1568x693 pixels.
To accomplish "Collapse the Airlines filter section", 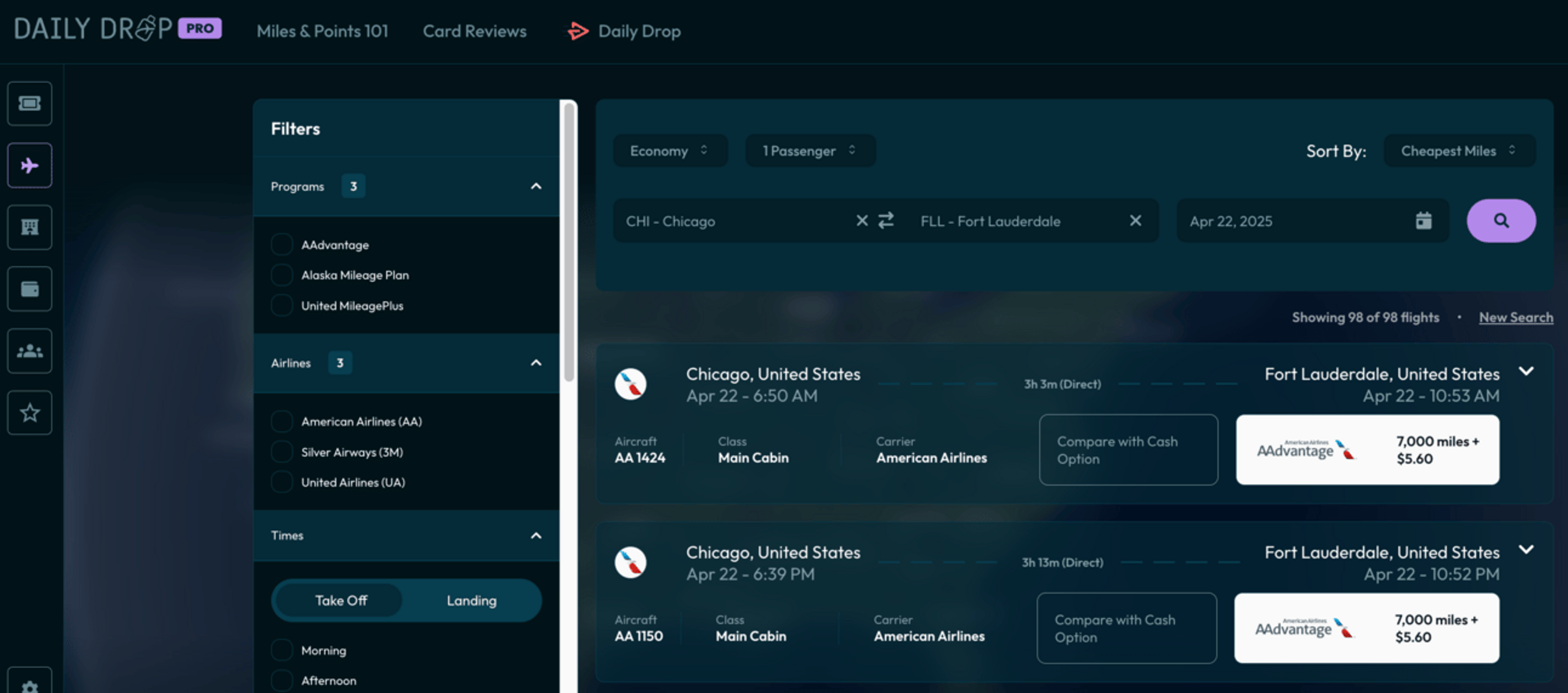I will [536, 363].
